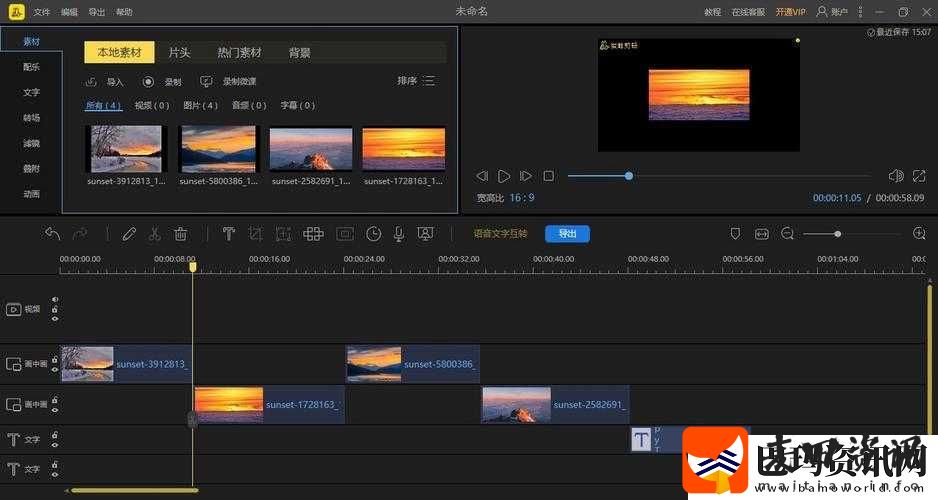Toggle lock on the 画中画 track with sunset-3912813
Screen dimensions: 938x500
tap(55, 359)
